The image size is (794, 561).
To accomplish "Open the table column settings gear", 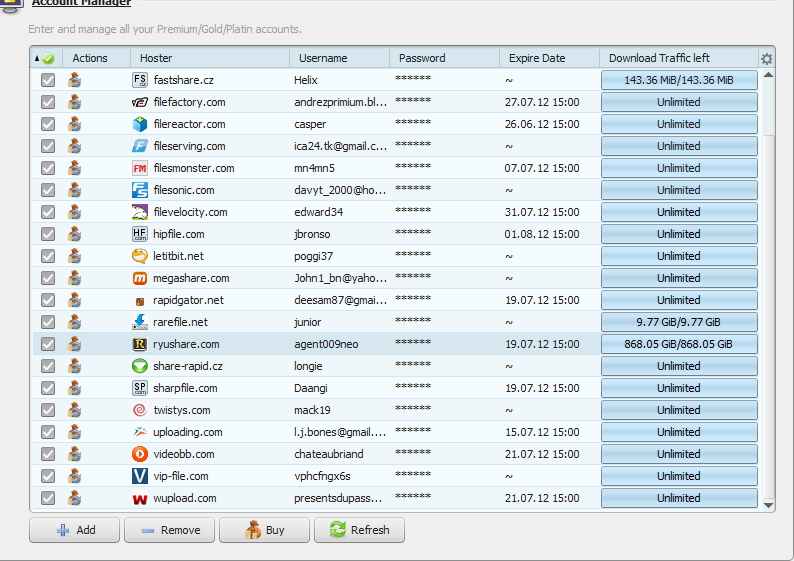I will pyautogui.click(x=767, y=59).
